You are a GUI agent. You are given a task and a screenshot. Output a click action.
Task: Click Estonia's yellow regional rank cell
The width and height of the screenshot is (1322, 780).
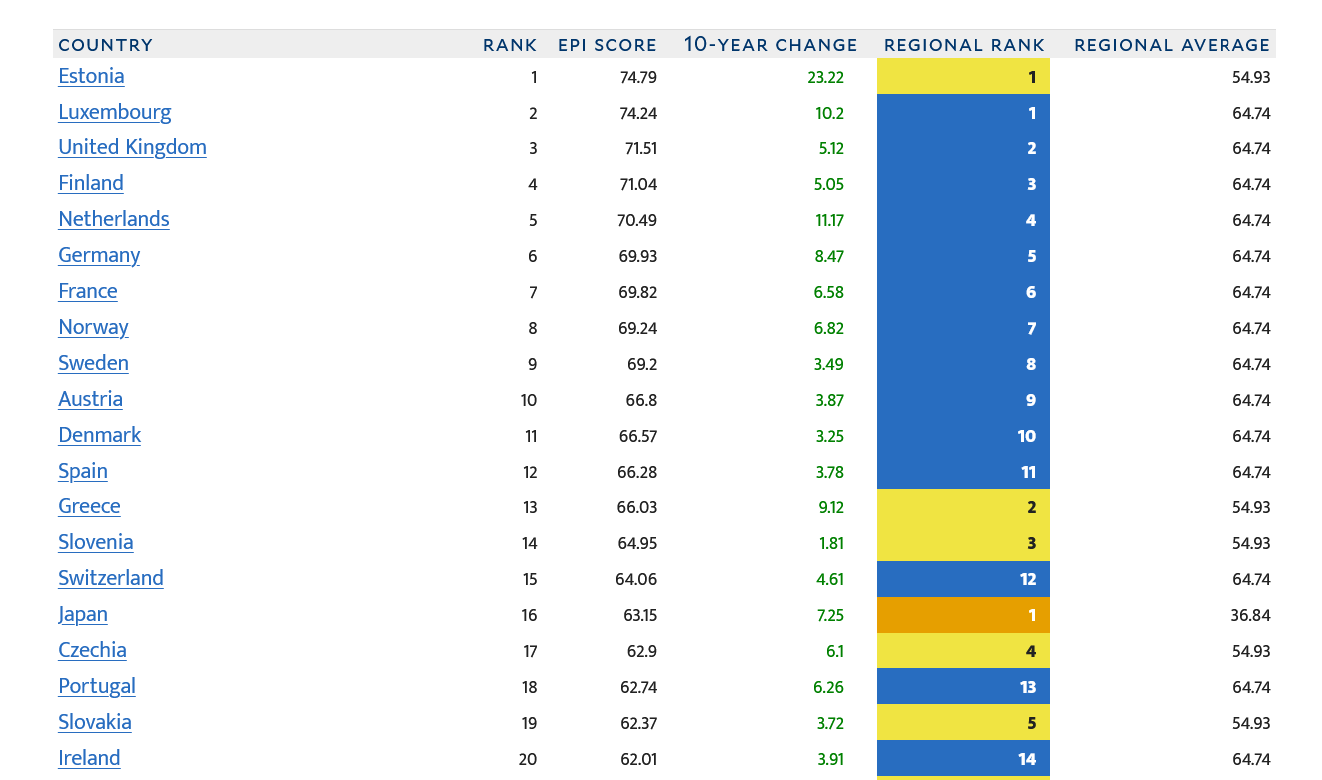963,77
